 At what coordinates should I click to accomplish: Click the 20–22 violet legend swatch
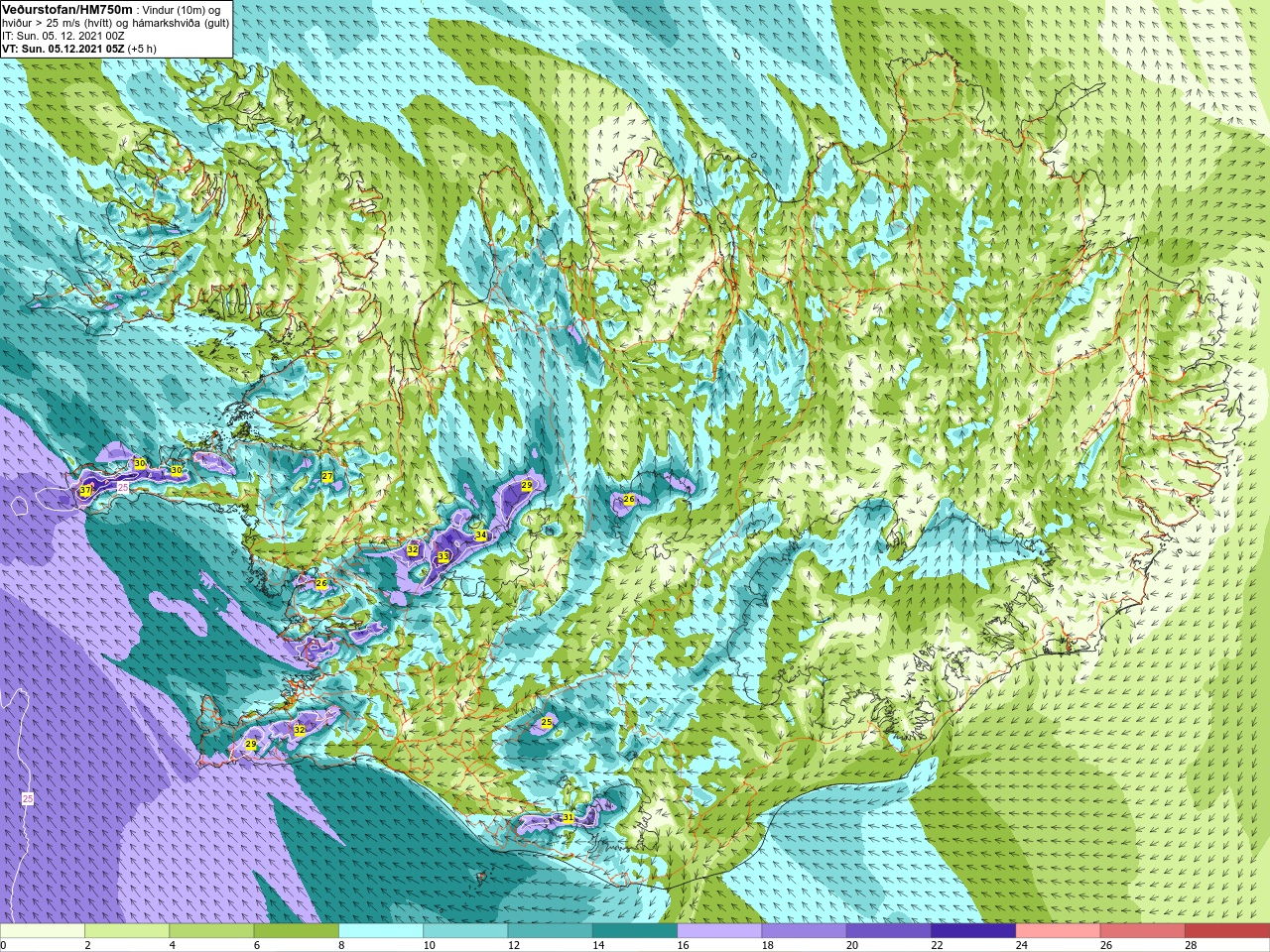(x=889, y=931)
